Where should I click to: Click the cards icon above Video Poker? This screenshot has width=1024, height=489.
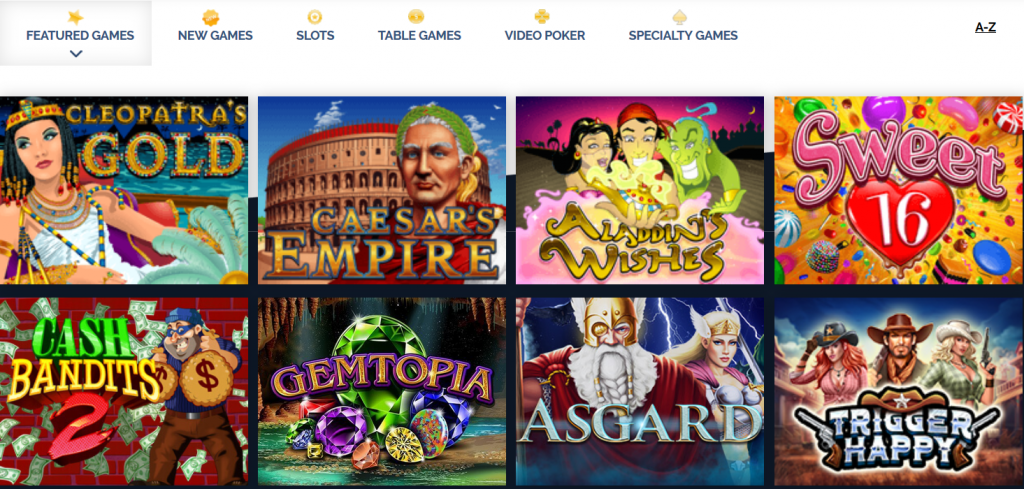541,18
